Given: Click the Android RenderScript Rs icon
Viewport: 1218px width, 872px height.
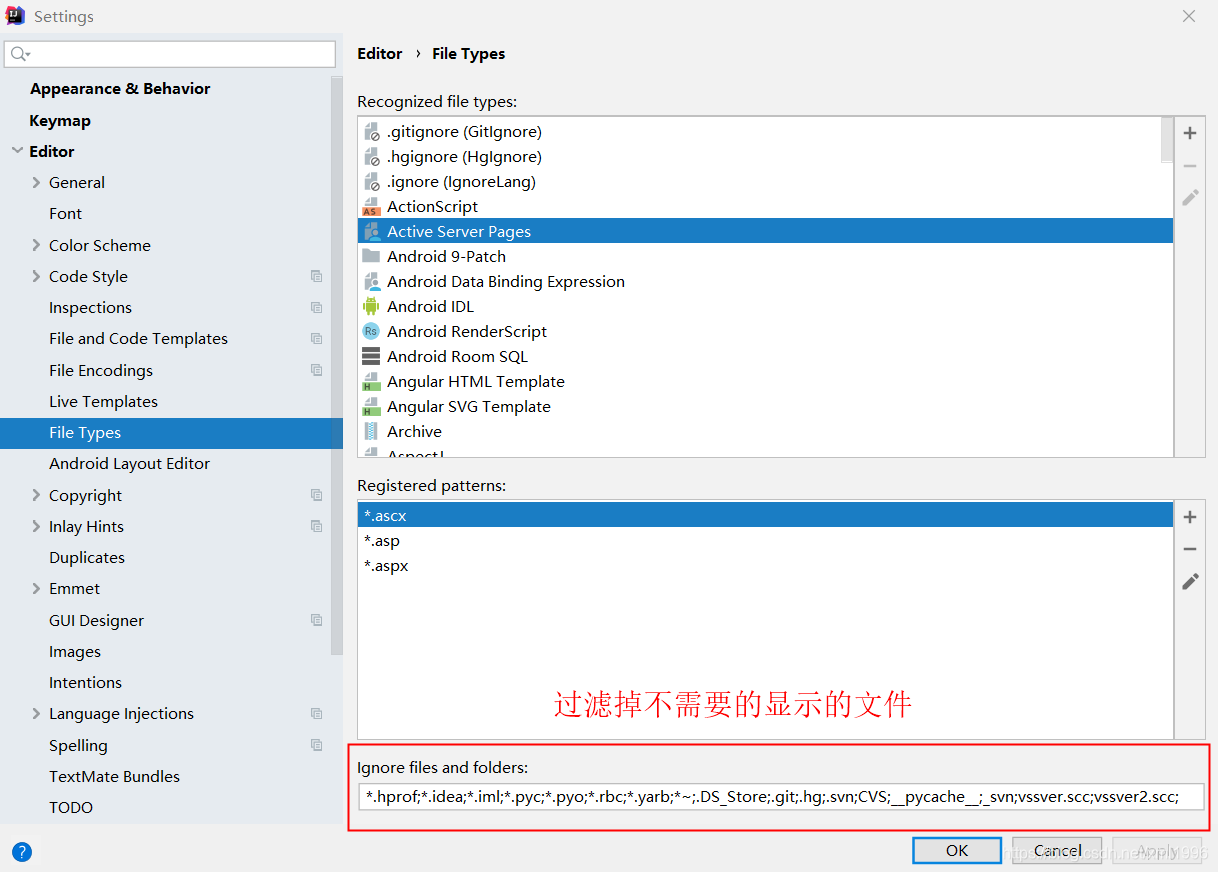Looking at the screenshot, I should (371, 331).
